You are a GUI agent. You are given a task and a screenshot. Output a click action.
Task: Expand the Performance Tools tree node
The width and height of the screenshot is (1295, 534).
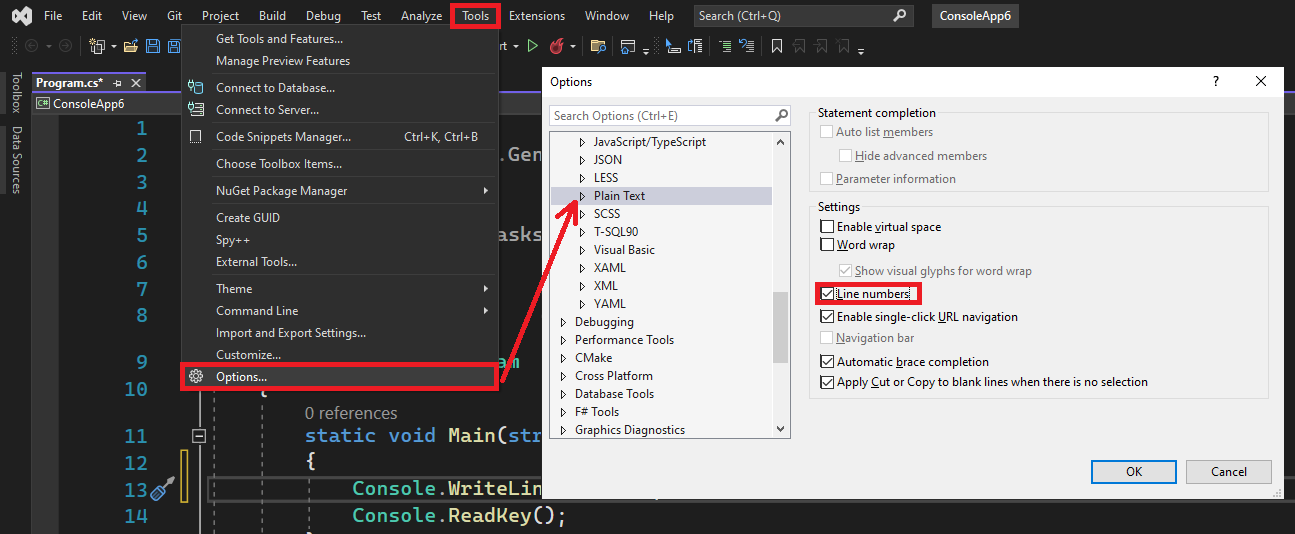click(565, 340)
